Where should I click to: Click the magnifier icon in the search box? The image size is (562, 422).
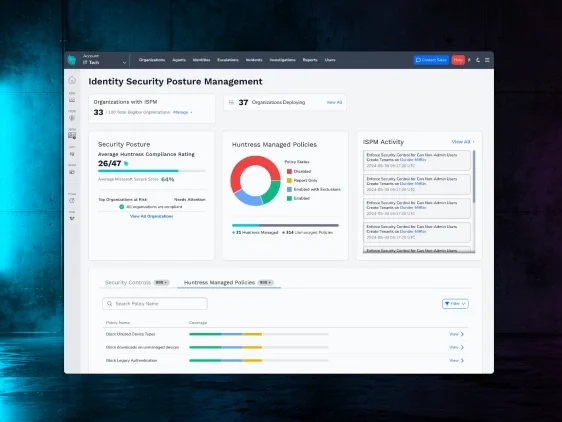click(110, 304)
